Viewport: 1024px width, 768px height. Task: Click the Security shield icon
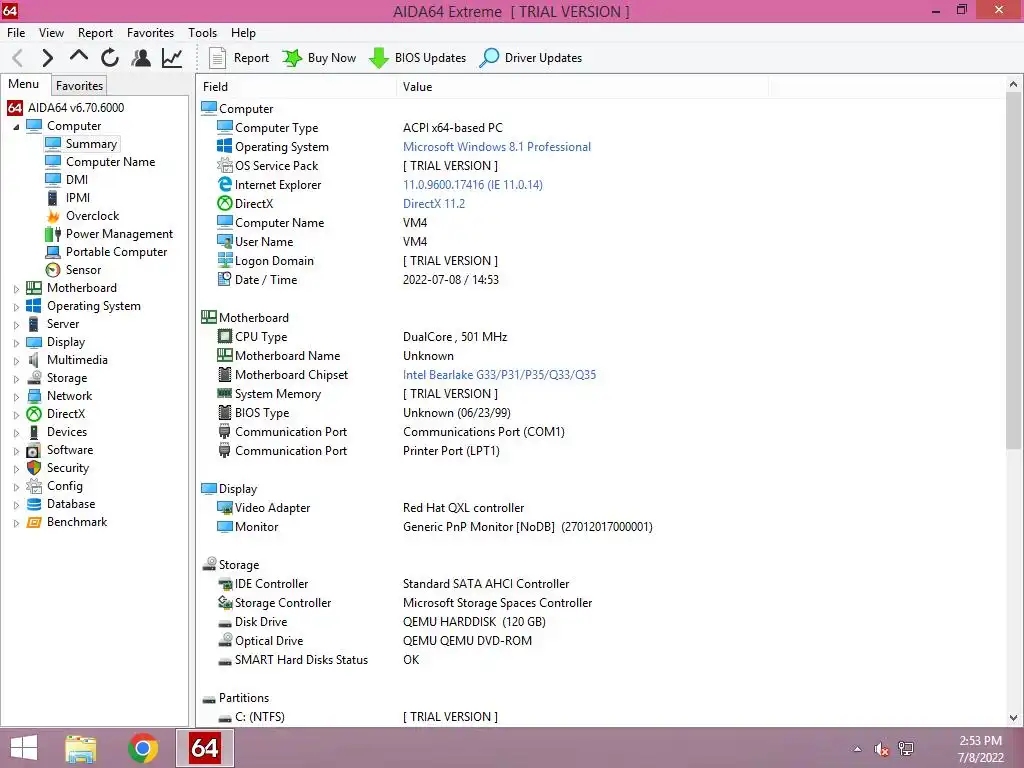coord(34,468)
